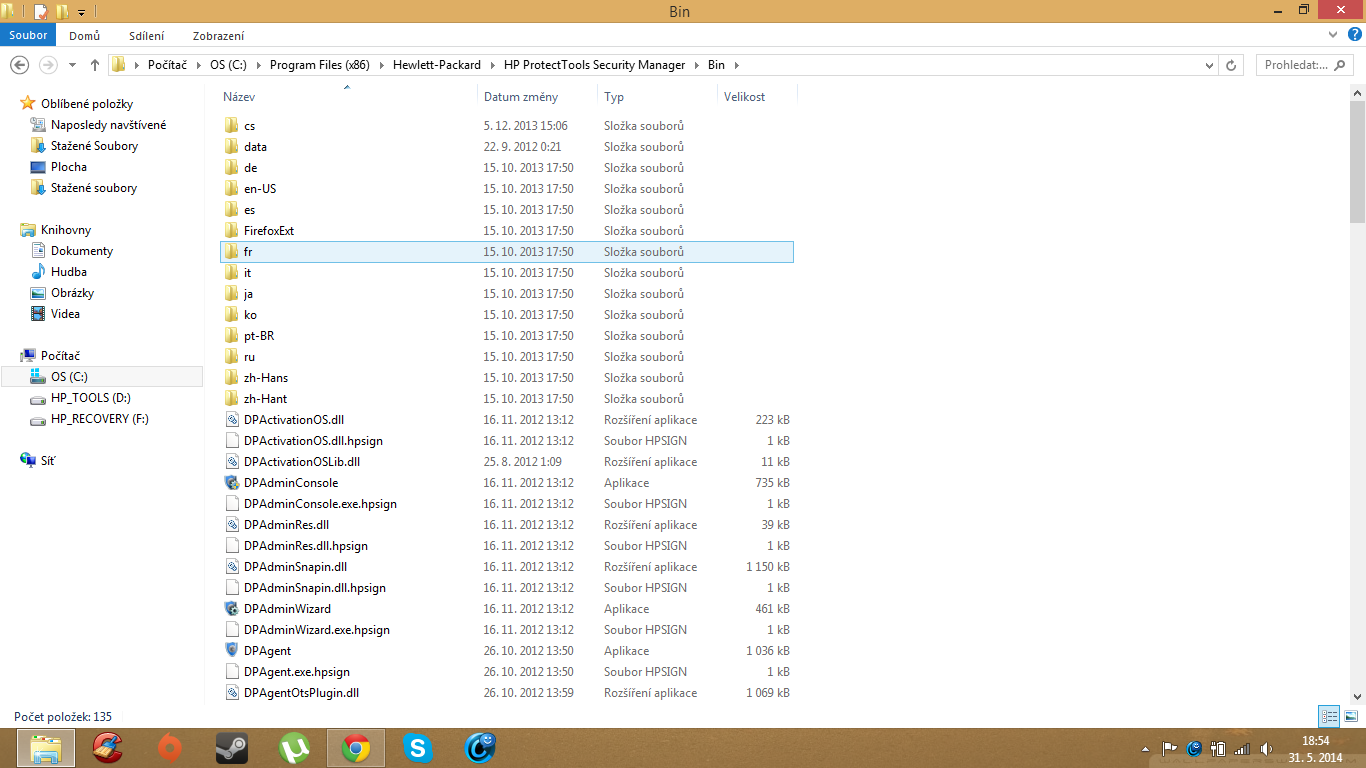1366x768 pixels.
Task: Open the network signal icon in the tray
Action: click(x=1242, y=748)
